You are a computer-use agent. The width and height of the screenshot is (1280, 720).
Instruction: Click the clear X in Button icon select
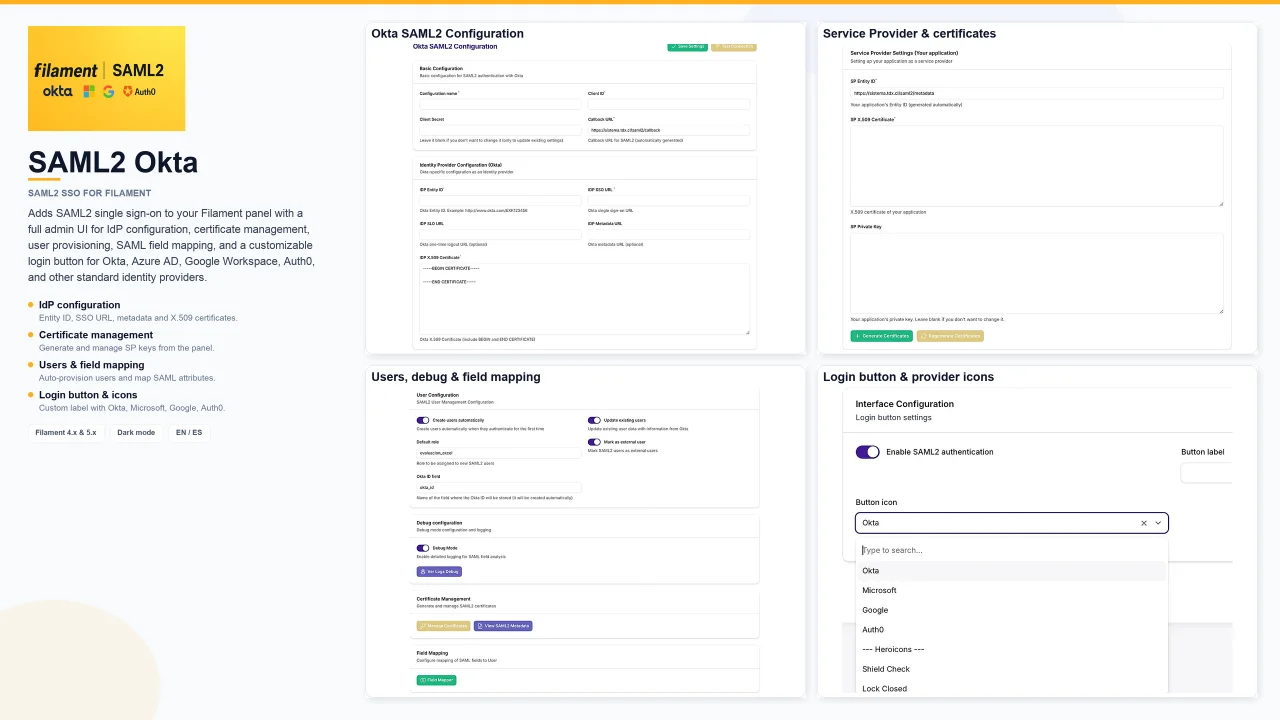click(1144, 523)
